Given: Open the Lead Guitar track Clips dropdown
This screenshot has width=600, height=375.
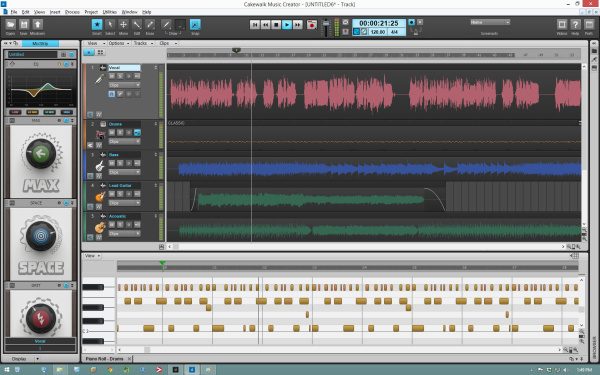Looking at the screenshot, I should point(124,203).
